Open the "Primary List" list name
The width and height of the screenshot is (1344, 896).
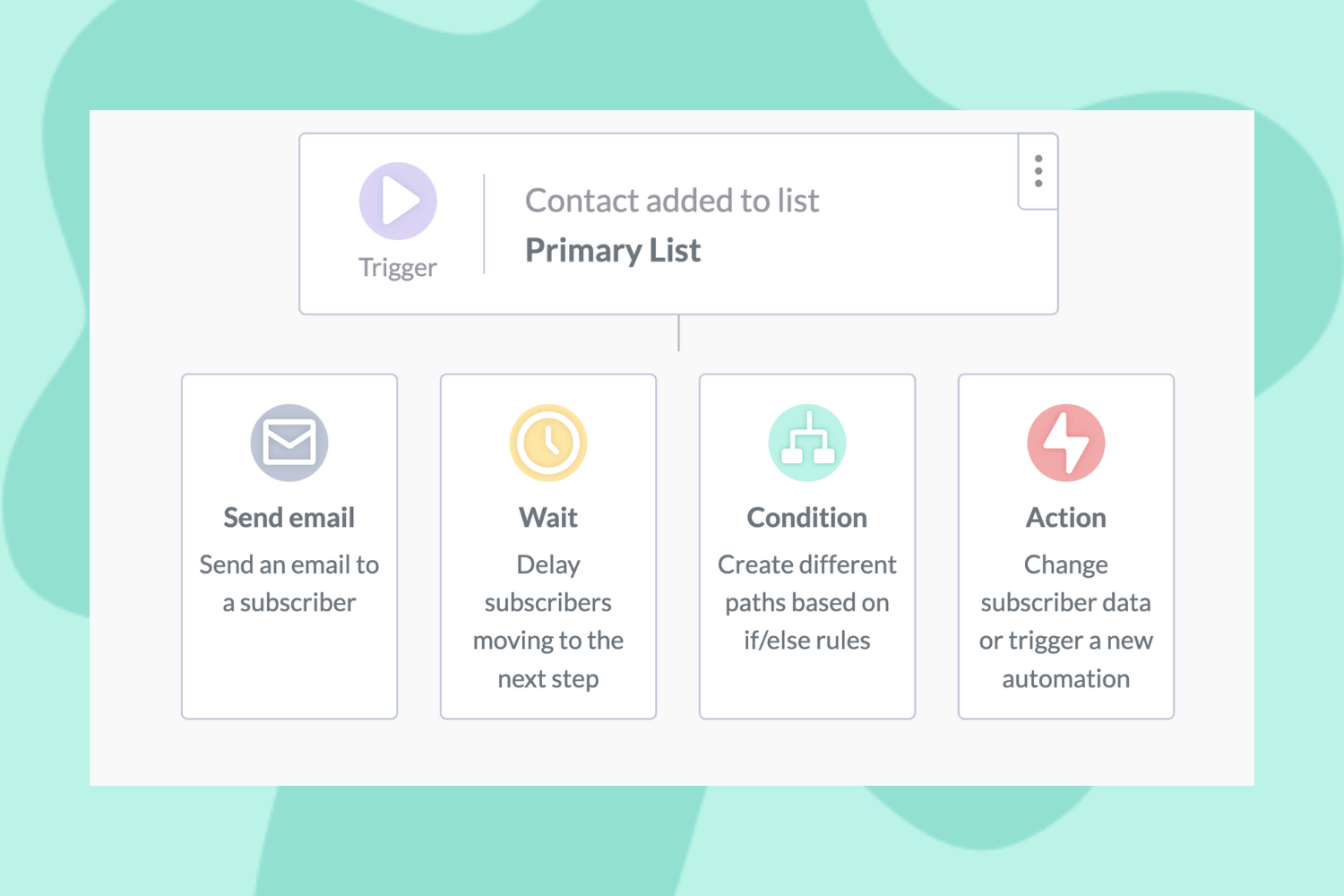click(x=613, y=251)
